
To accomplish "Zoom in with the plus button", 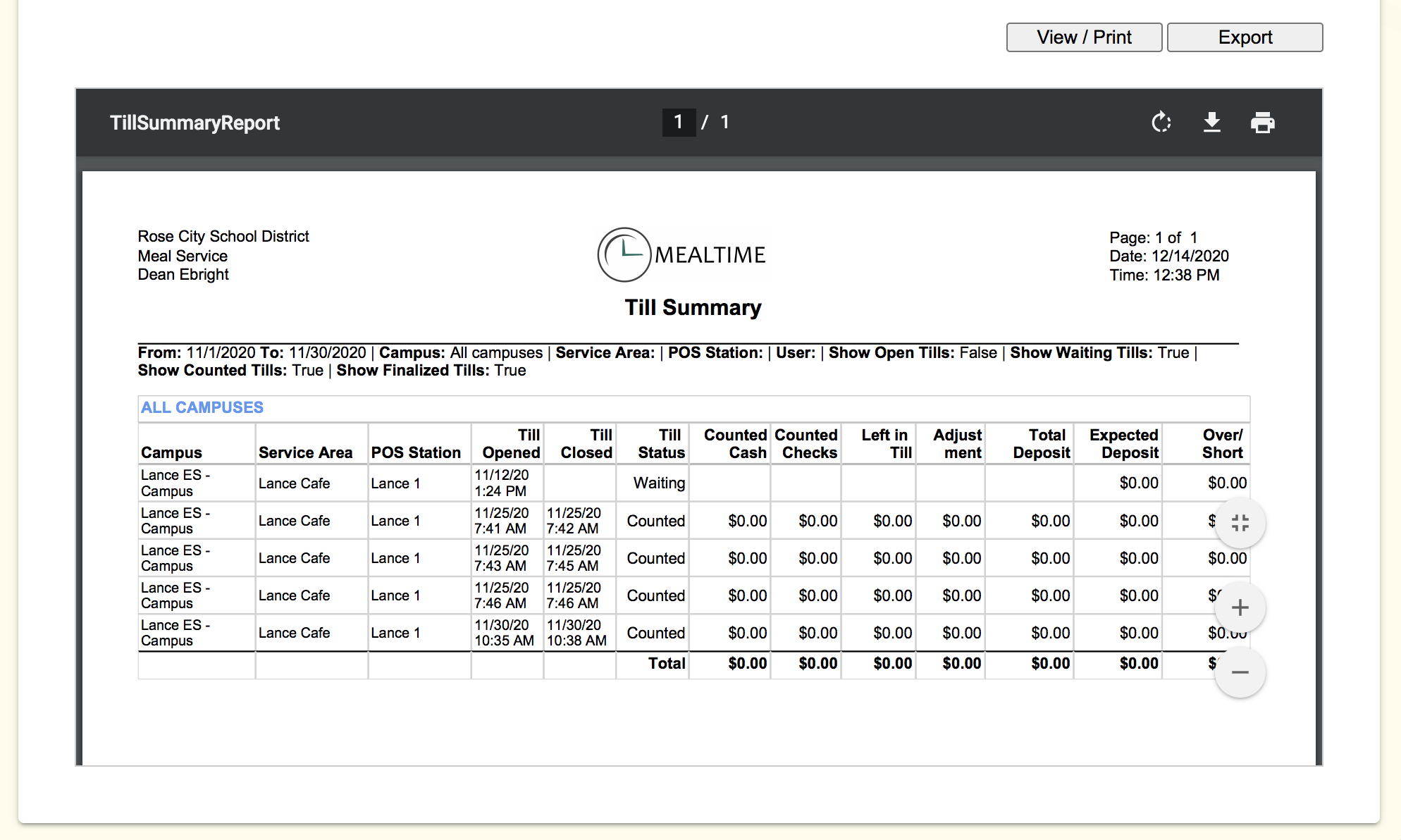I will coord(1240,607).
